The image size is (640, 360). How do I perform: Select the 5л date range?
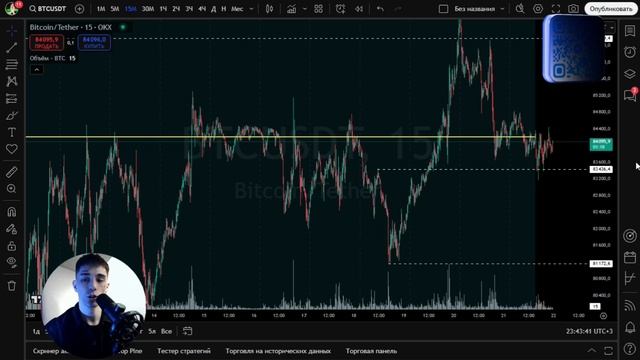(x=152, y=331)
